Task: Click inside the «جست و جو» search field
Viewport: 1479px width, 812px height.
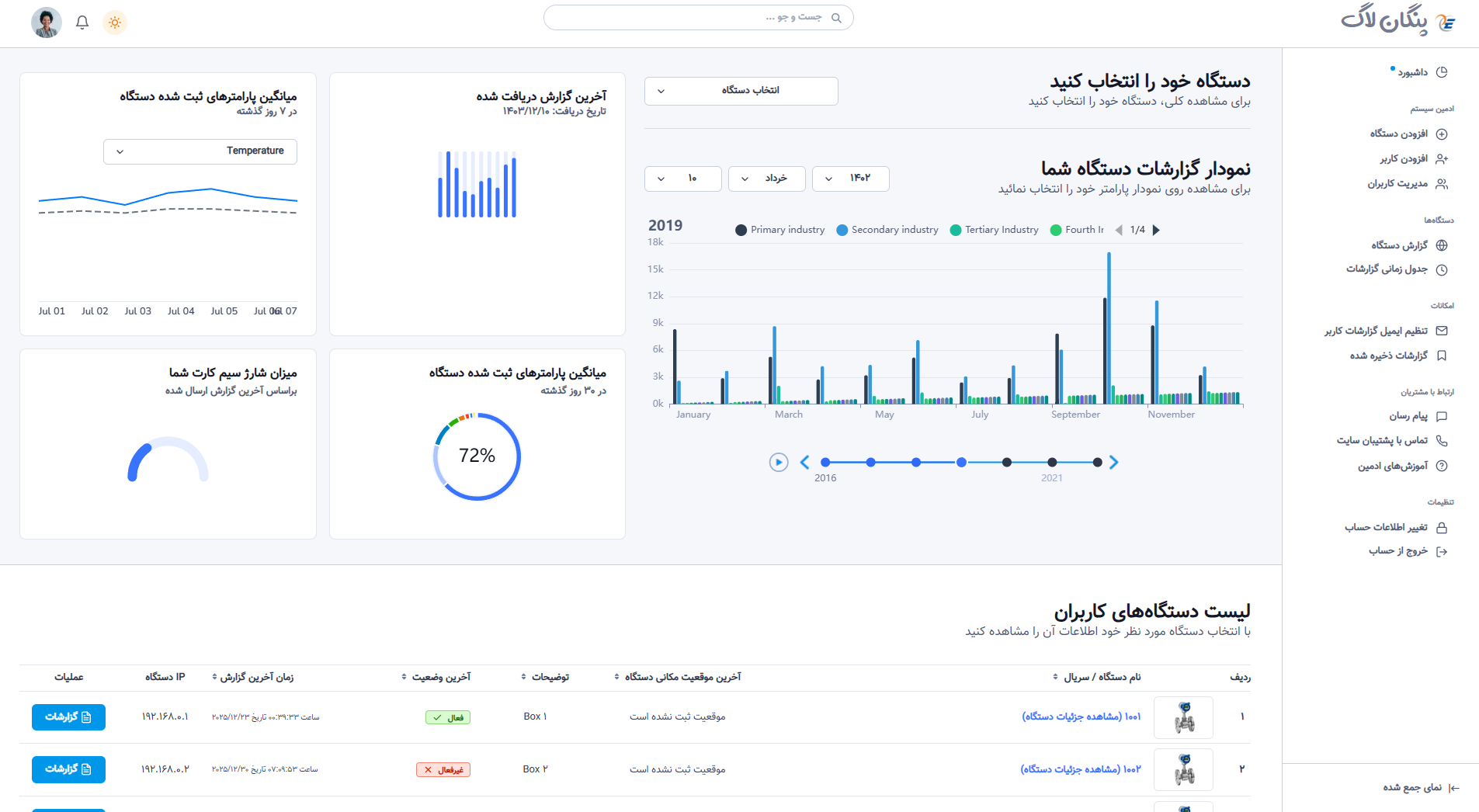Action: [699, 17]
